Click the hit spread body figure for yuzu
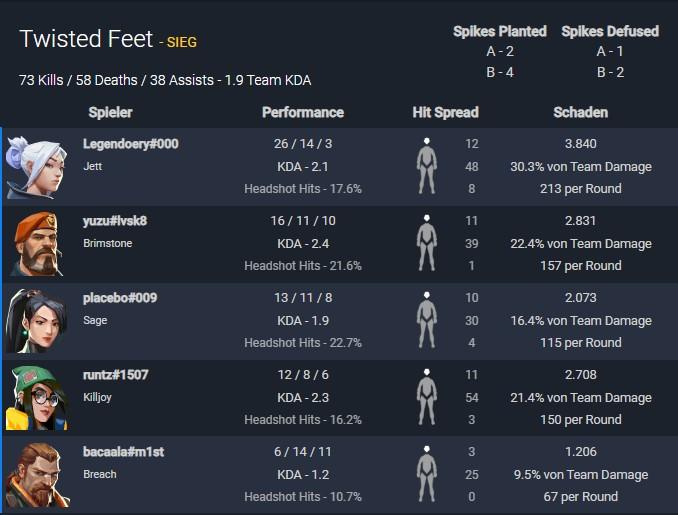Viewport: 678px width, 515px height. click(x=427, y=243)
